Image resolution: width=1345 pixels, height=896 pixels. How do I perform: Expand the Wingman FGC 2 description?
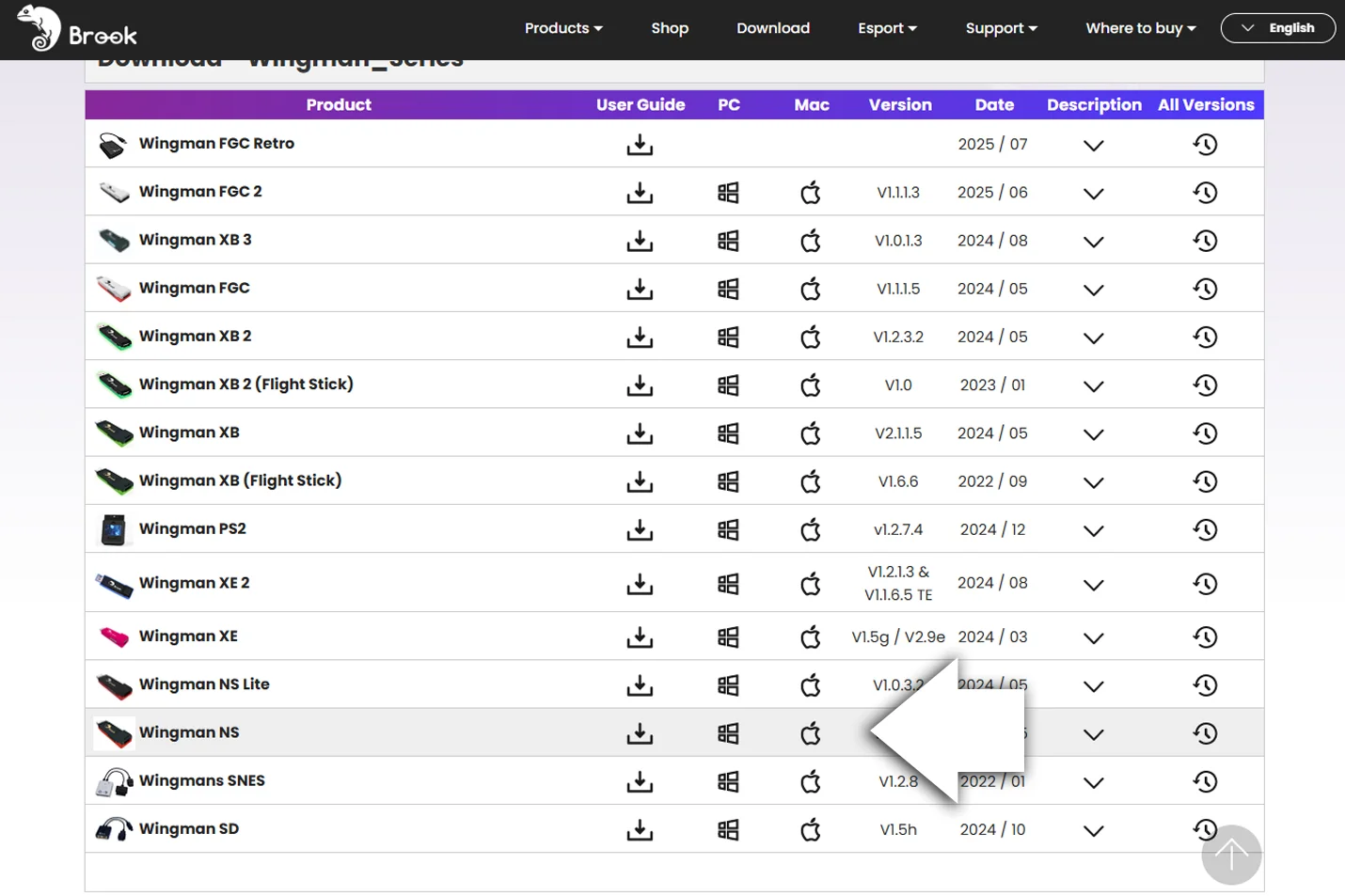[1093, 194]
